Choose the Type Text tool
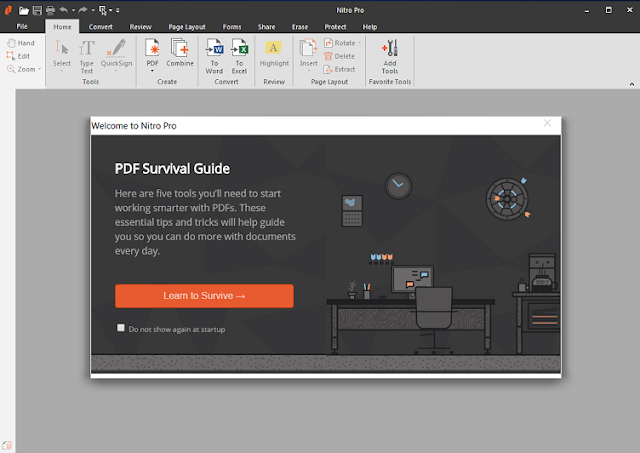 87,56
